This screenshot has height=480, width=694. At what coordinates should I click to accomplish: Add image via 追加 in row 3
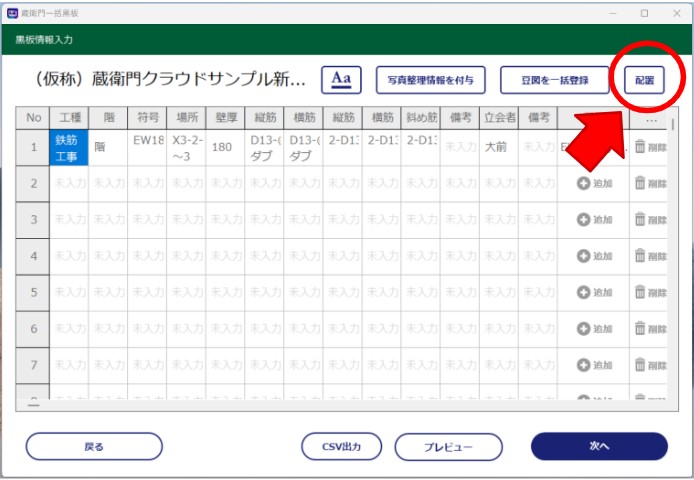click(x=594, y=220)
